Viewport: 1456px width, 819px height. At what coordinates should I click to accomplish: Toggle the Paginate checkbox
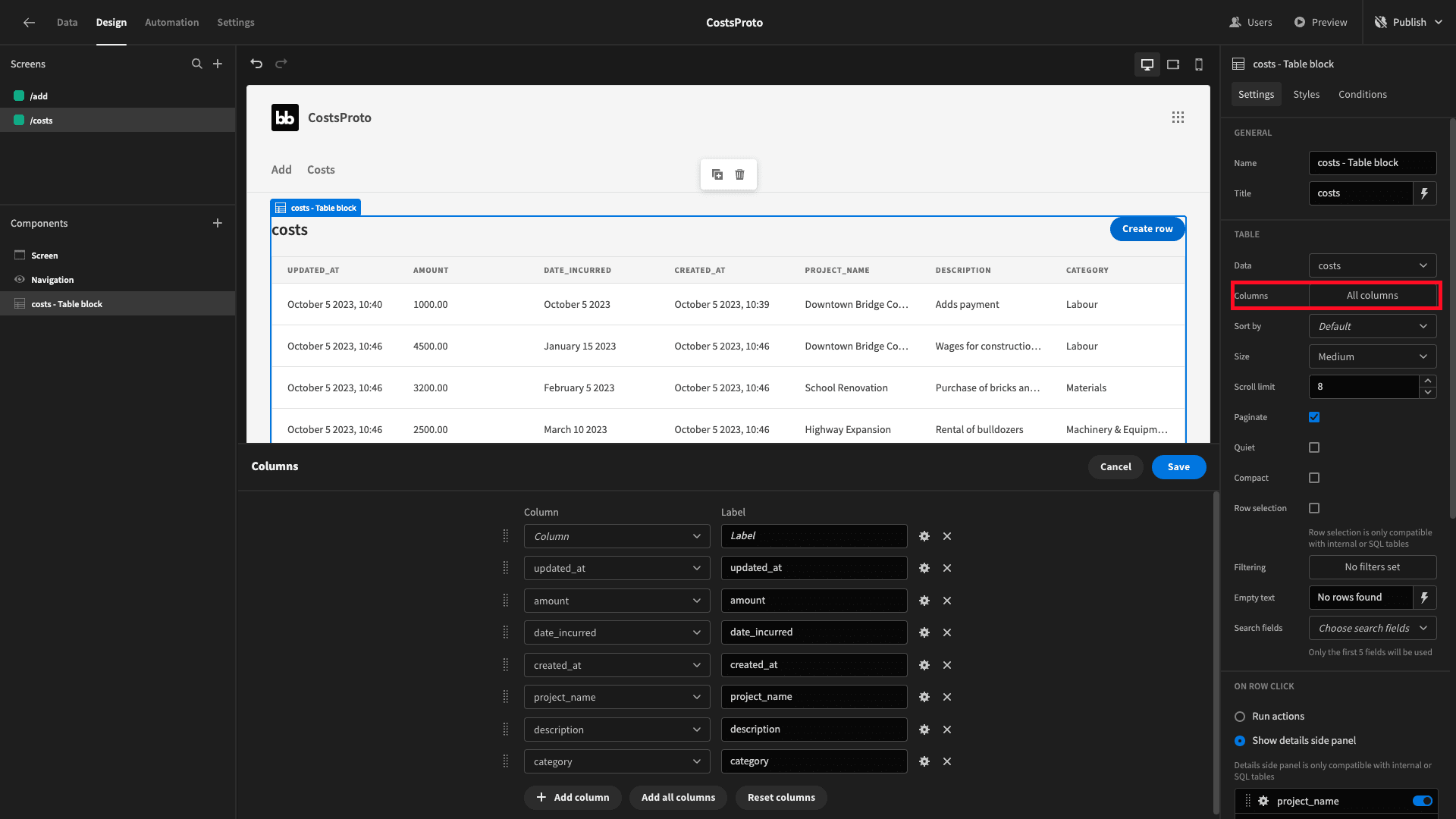point(1314,417)
